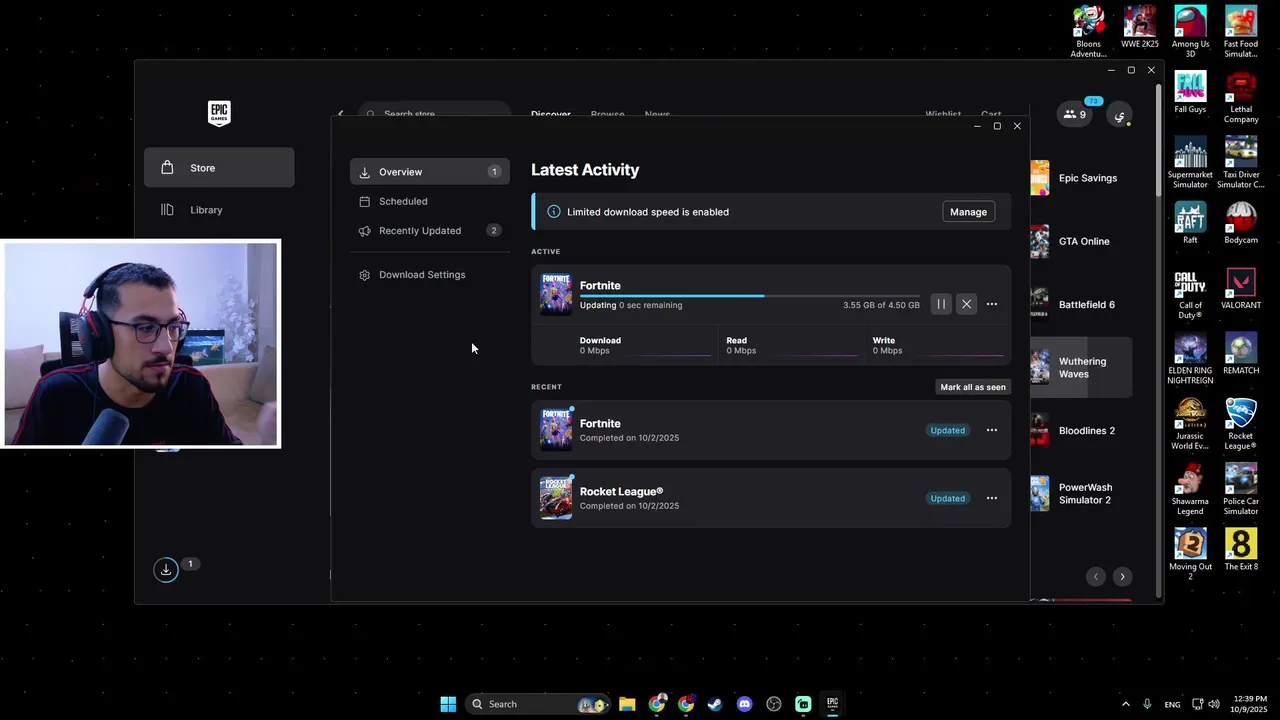Image resolution: width=1280 pixels, height=720 pixels.
Task: Click the Windows Start button
Action: (x=448, y=704)
